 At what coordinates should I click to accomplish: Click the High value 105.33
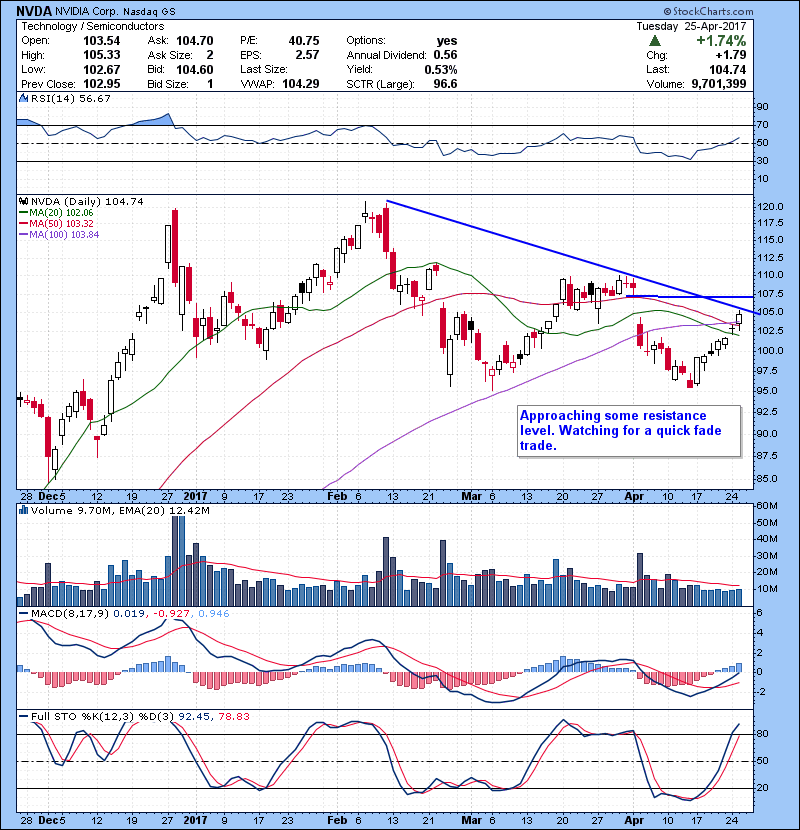coord(102,55)
